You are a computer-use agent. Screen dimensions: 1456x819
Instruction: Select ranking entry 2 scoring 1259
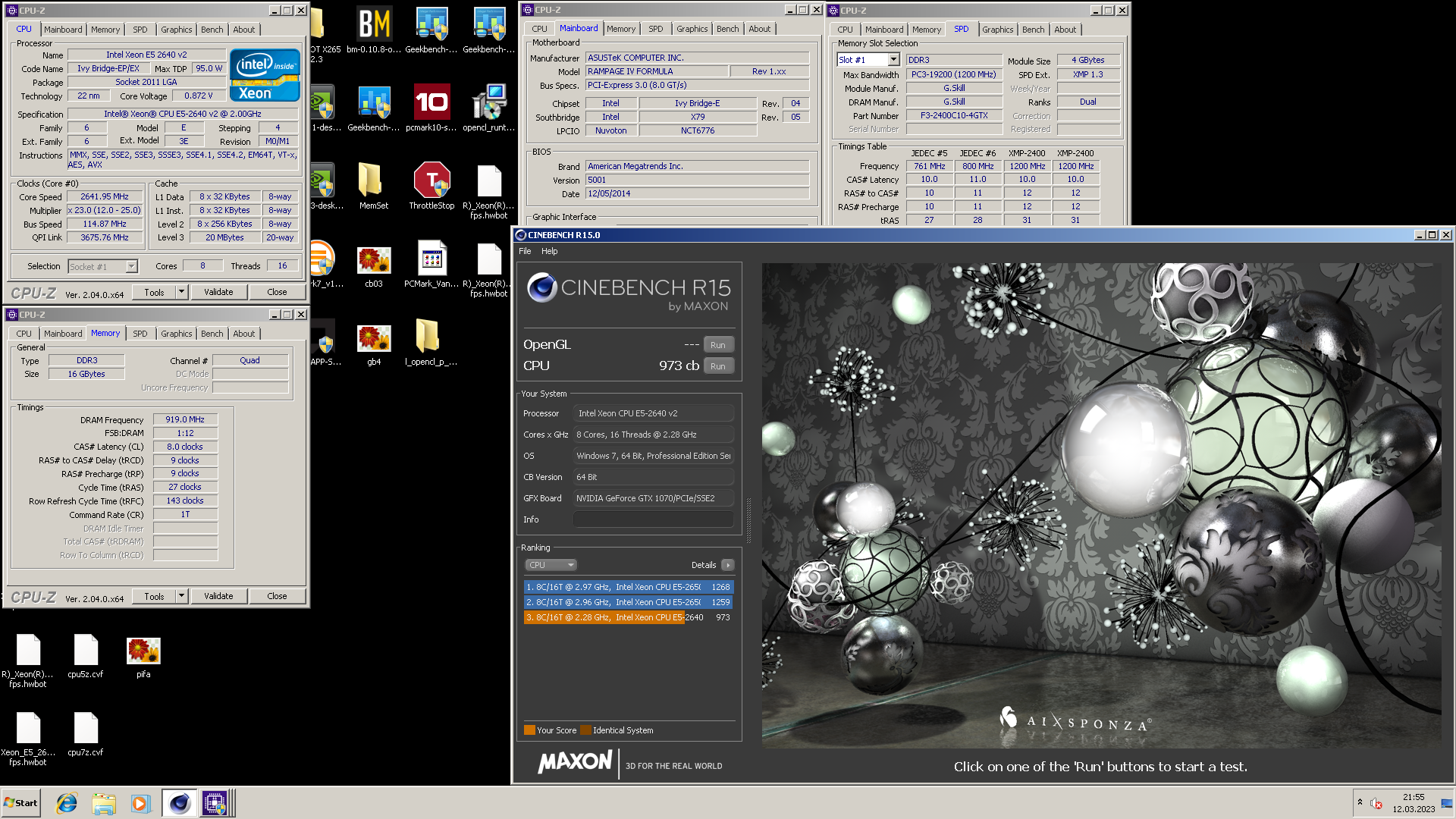pos(628,602)
